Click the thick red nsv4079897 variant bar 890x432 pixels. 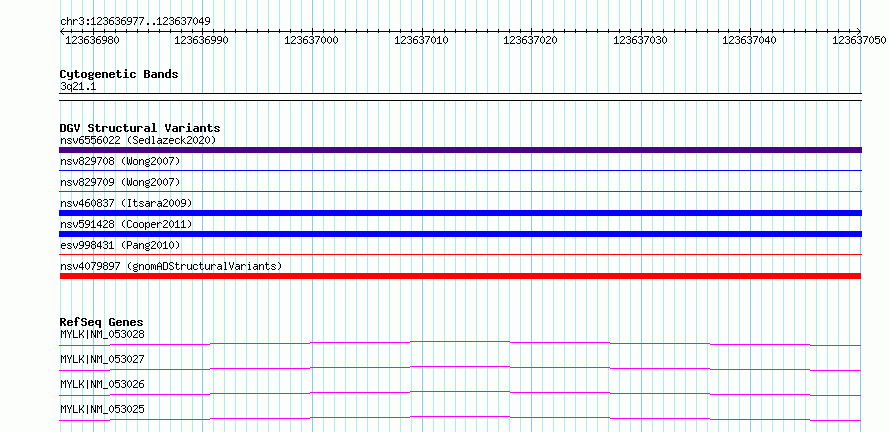click(x=460, y=276)
